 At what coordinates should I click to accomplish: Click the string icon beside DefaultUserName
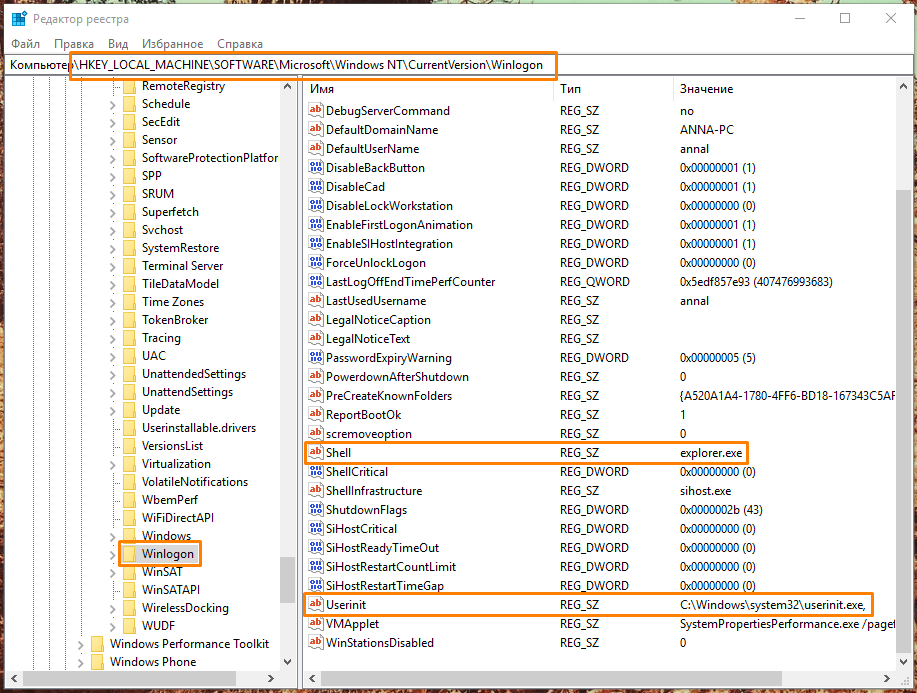(316, 148)
